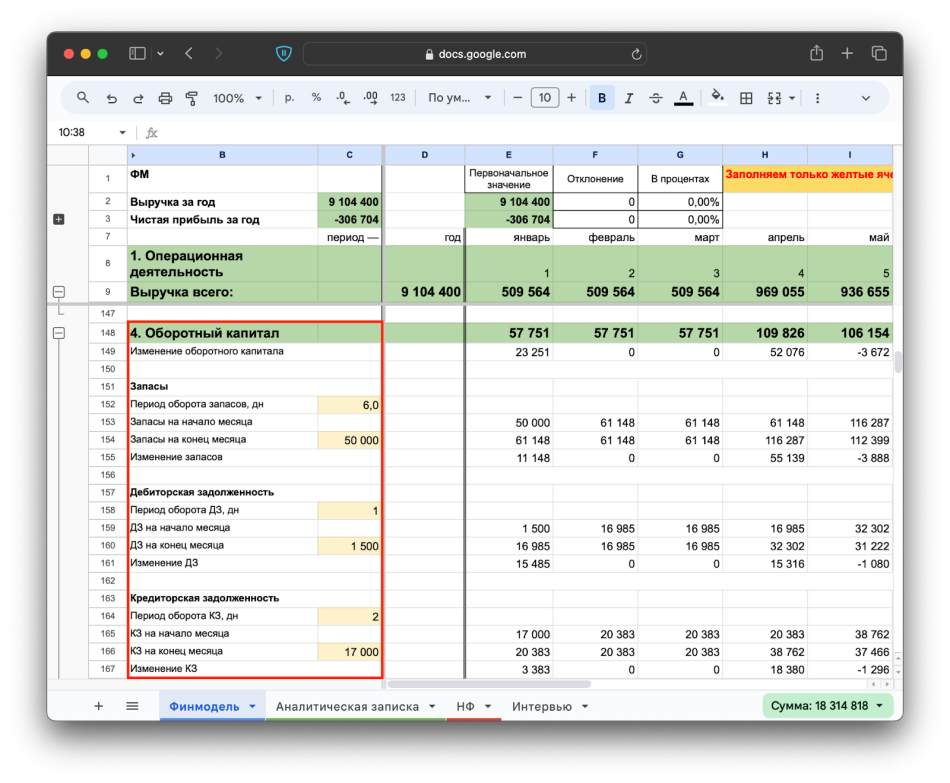The image size is (950, 783).
Task: Open the text color picker
Action: pyautogui.click(x=683, y=98)
